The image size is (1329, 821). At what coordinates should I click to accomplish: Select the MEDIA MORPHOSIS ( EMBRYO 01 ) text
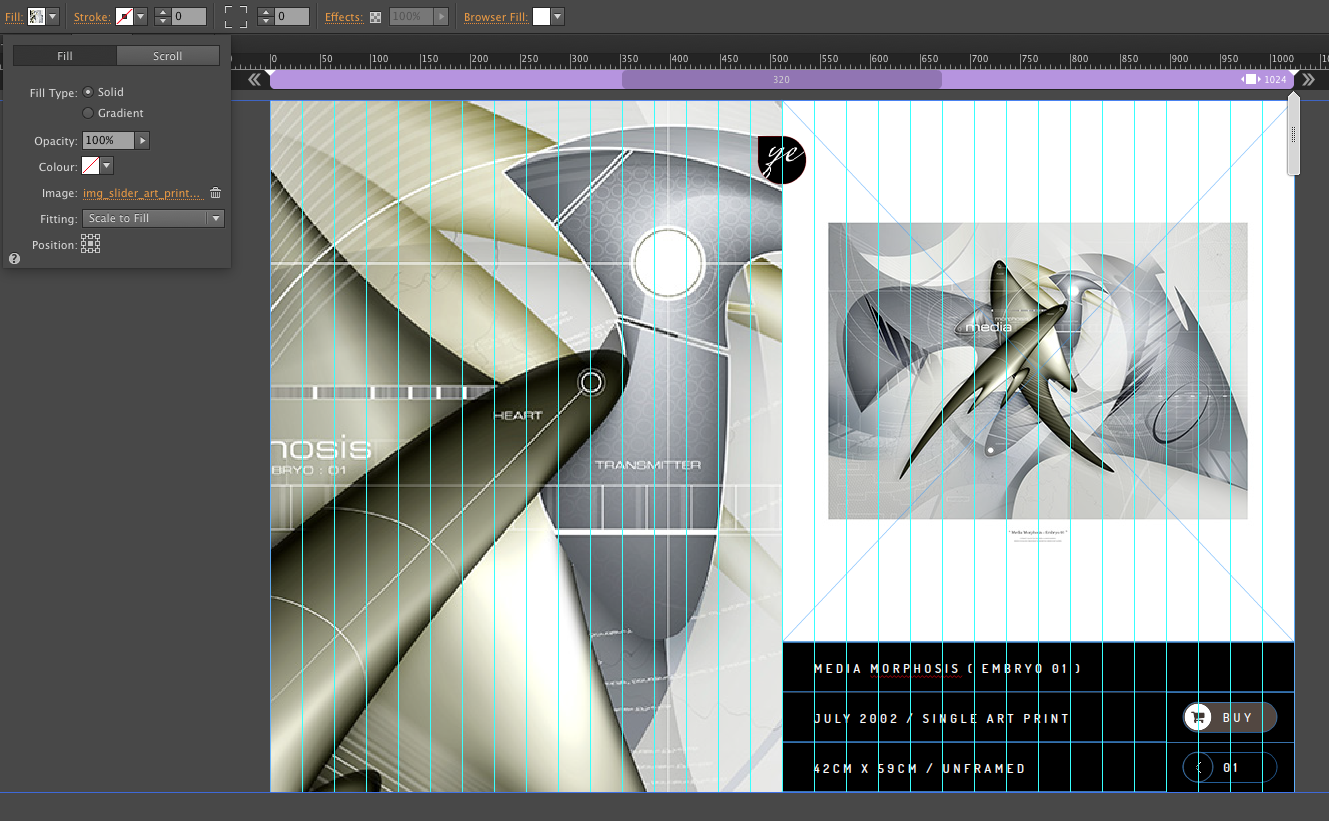948,669
